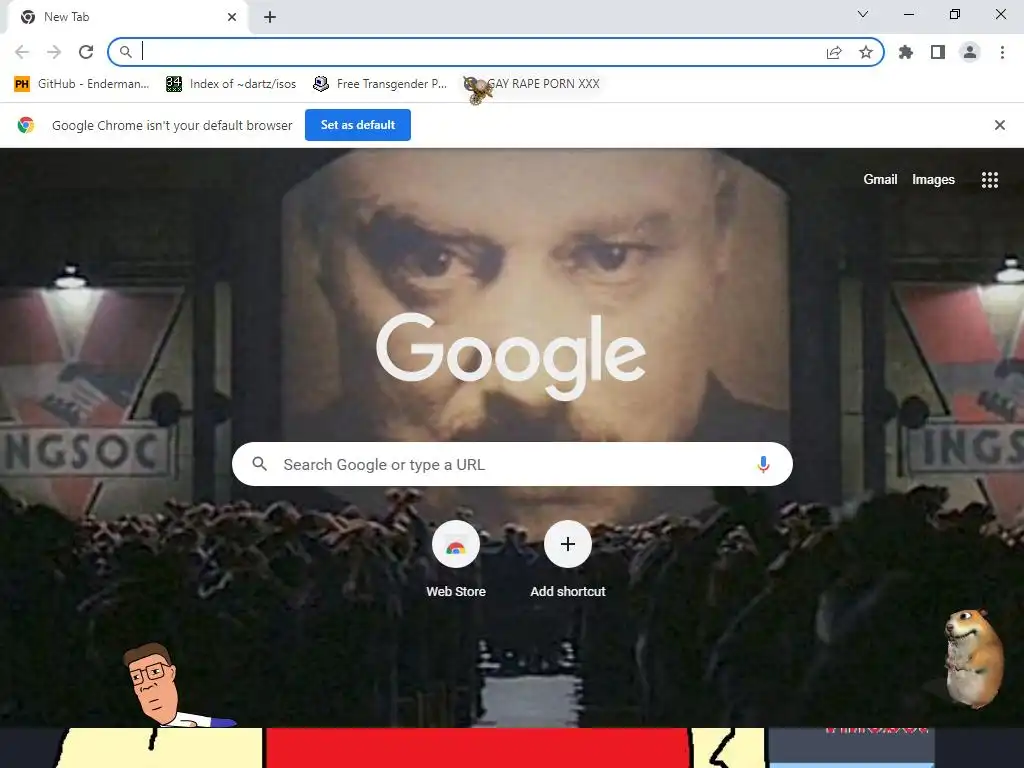Open Google Images link

(933, 179)
